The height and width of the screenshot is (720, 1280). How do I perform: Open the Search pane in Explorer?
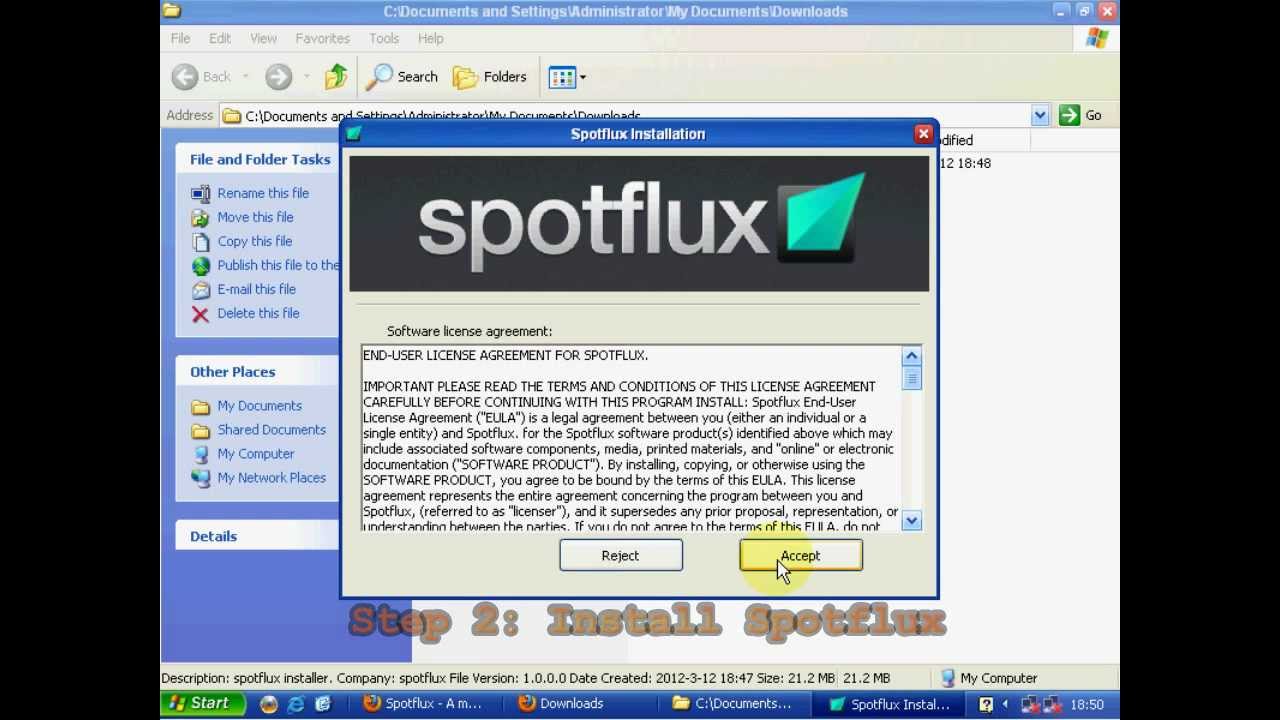(x=403, y=77)
